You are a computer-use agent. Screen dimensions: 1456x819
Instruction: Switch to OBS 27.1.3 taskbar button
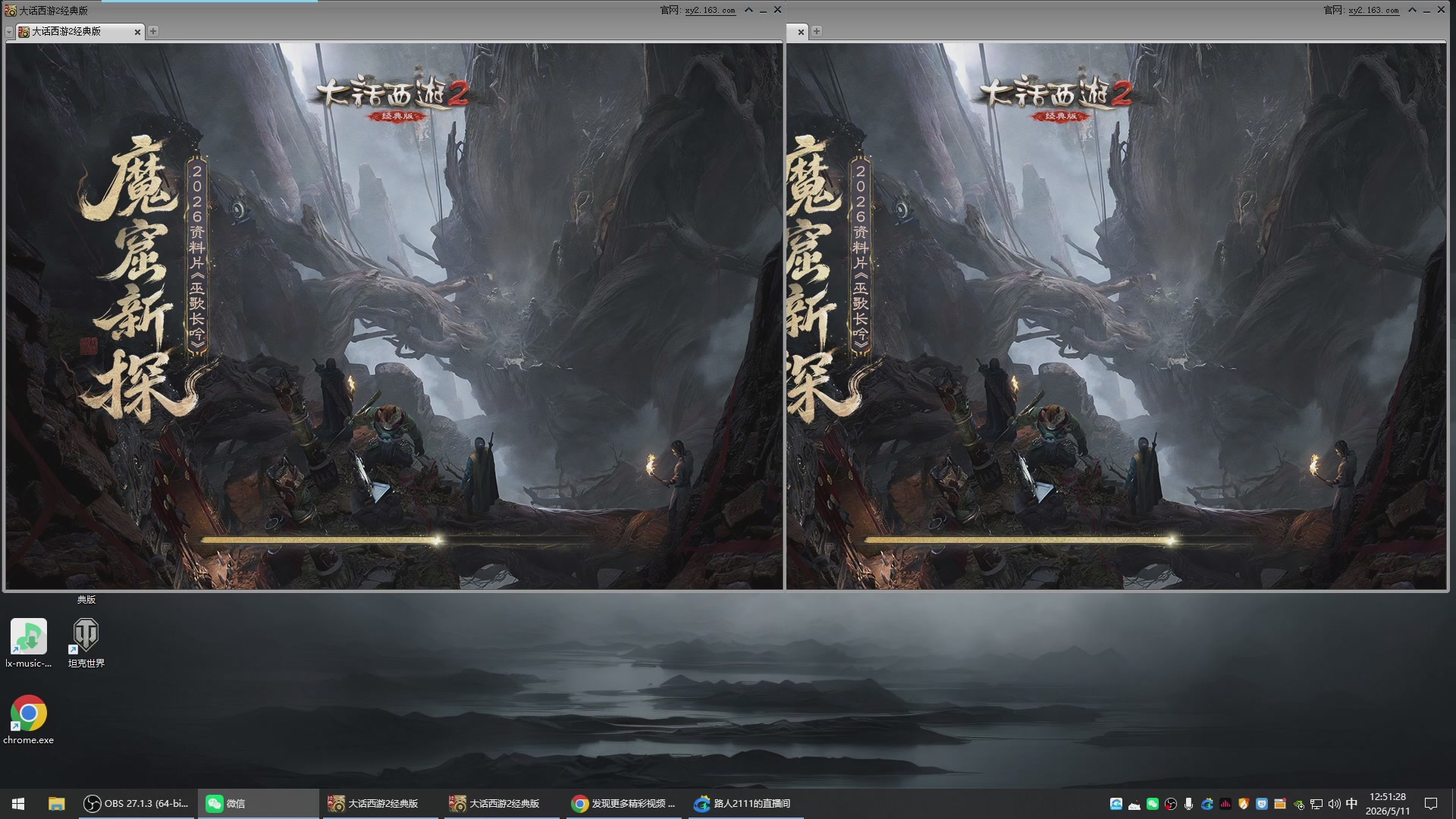click(x=136, y=804)
